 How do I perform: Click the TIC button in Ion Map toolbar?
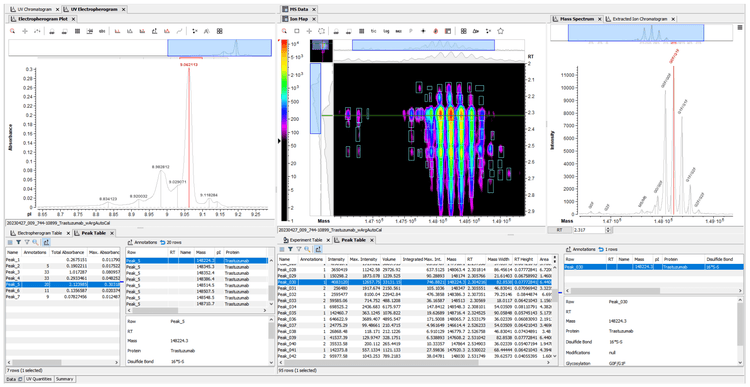[x=374, y=31]
